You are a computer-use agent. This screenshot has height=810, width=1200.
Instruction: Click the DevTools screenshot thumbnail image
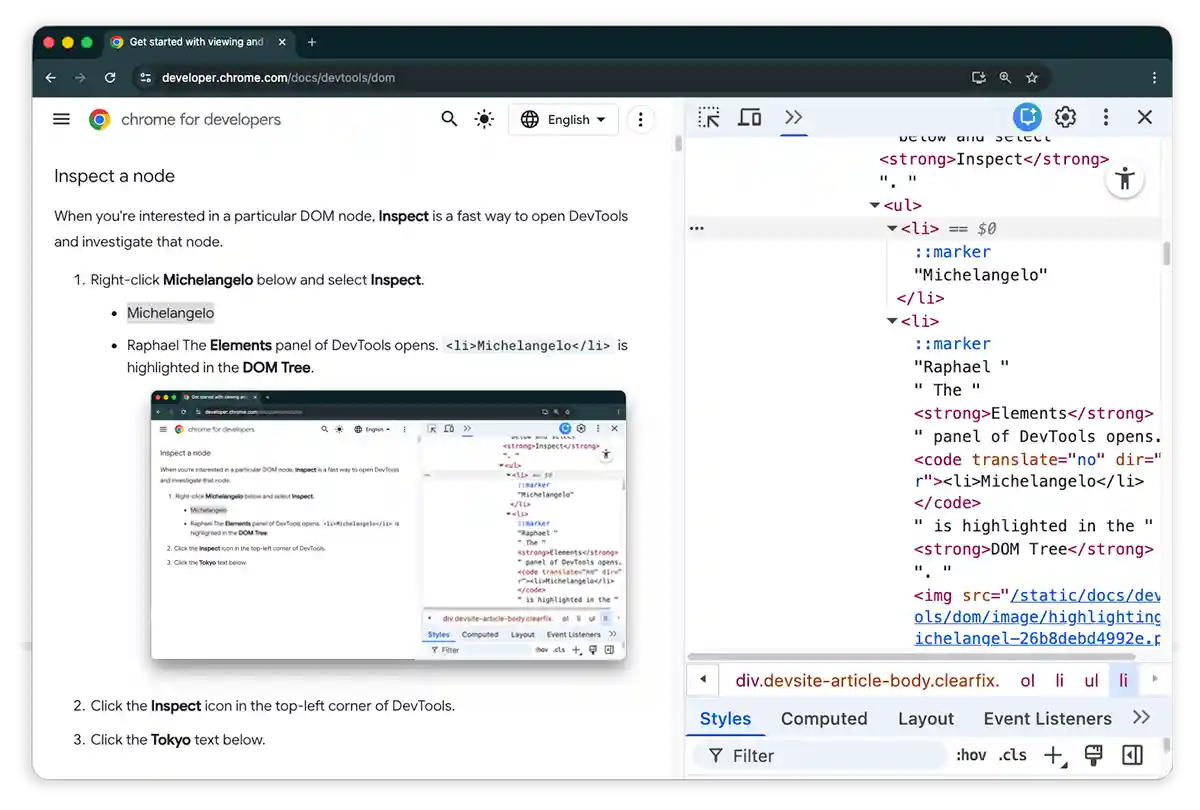[388, 525]
